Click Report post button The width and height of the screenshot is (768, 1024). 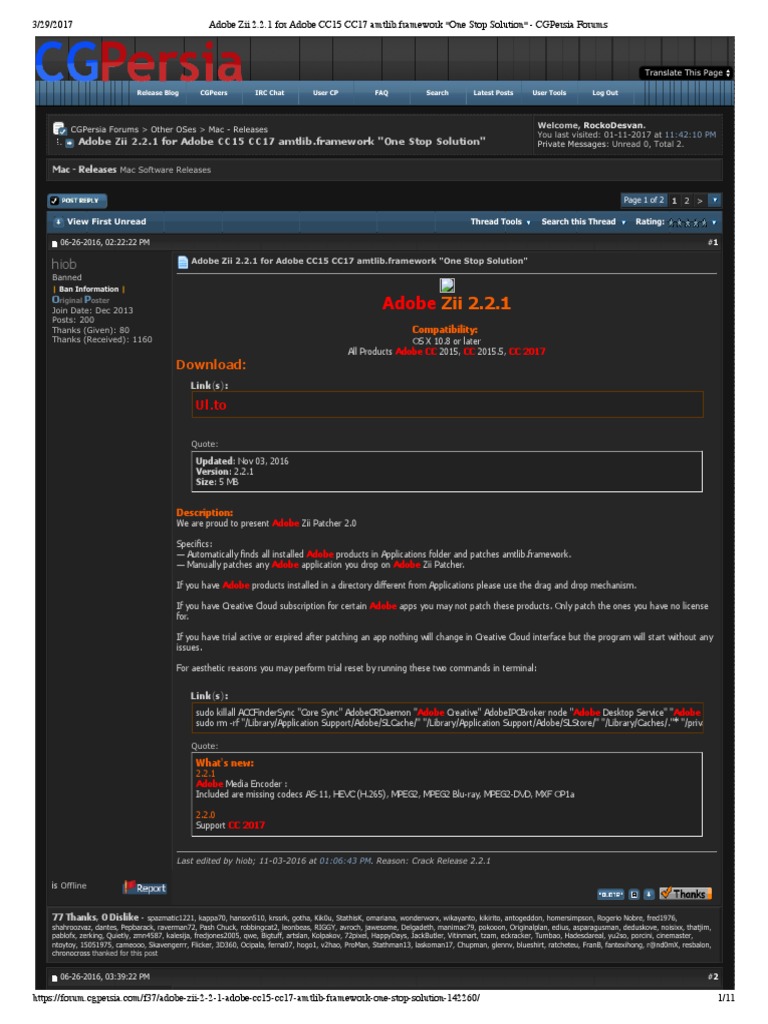click(x=145, y=888)
